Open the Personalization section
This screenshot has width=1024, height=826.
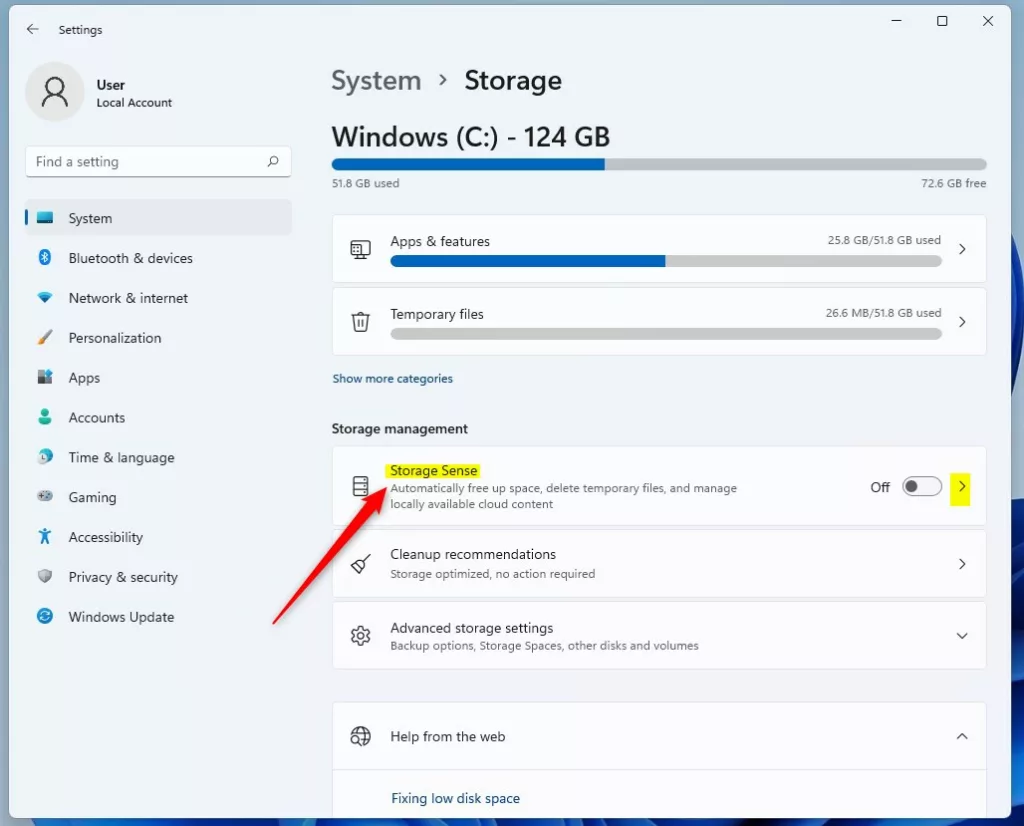click(x=159, y=338)
